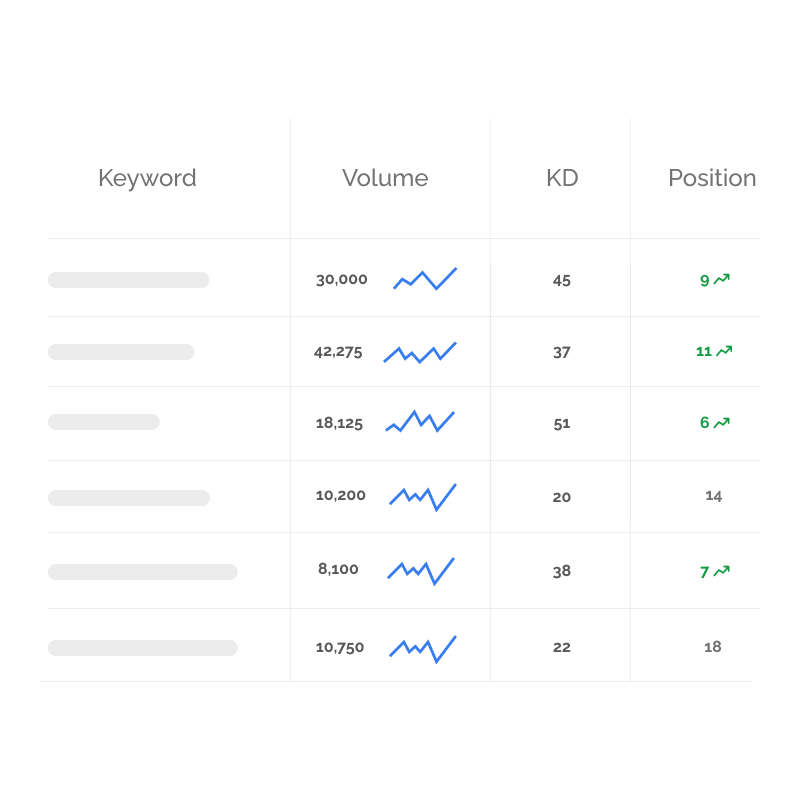
Task: Open the keyword in the third row
Action: (x=104, y=422)
